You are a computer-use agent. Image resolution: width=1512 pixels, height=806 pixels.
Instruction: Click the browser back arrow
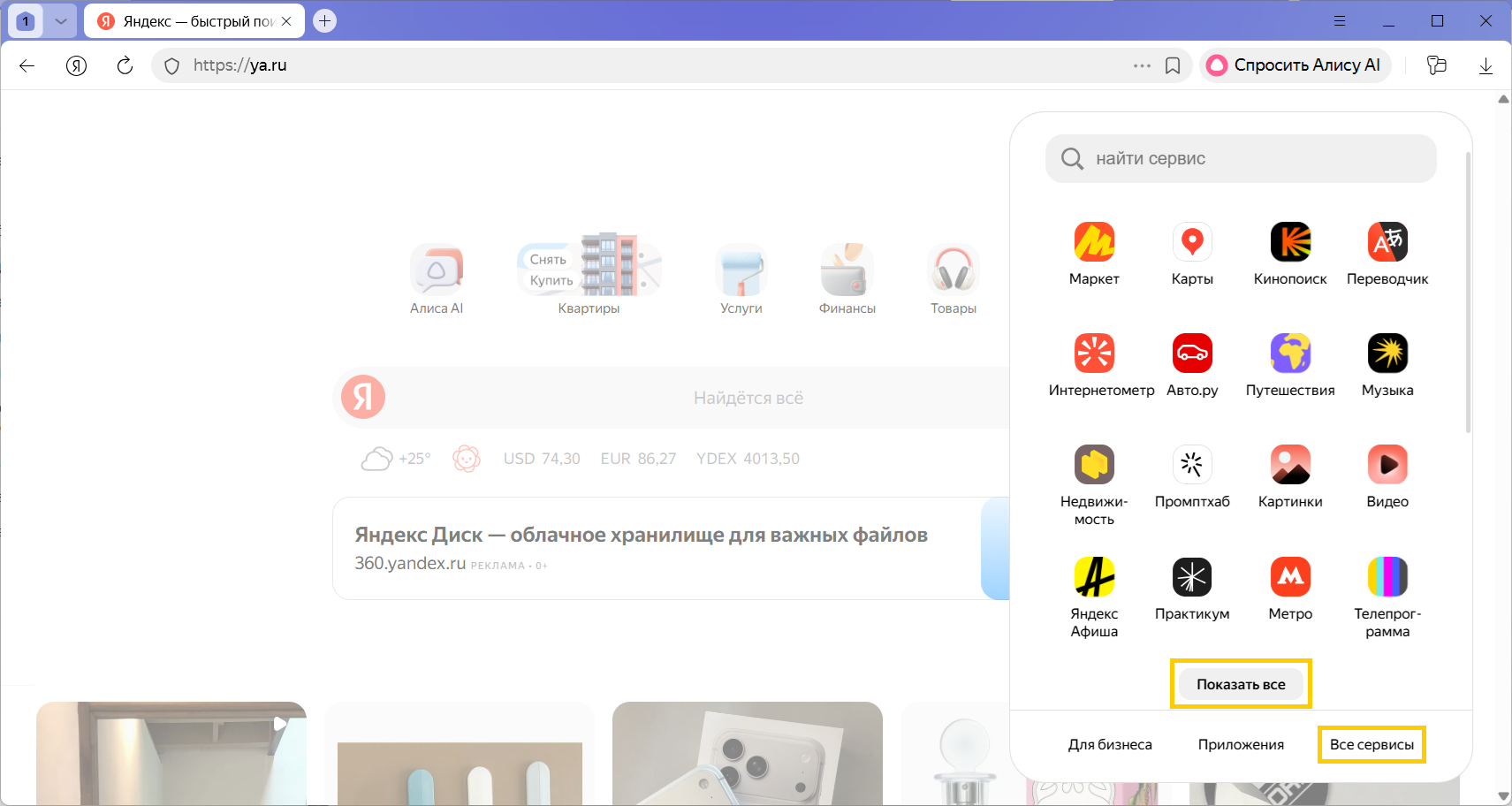point(27,65)
